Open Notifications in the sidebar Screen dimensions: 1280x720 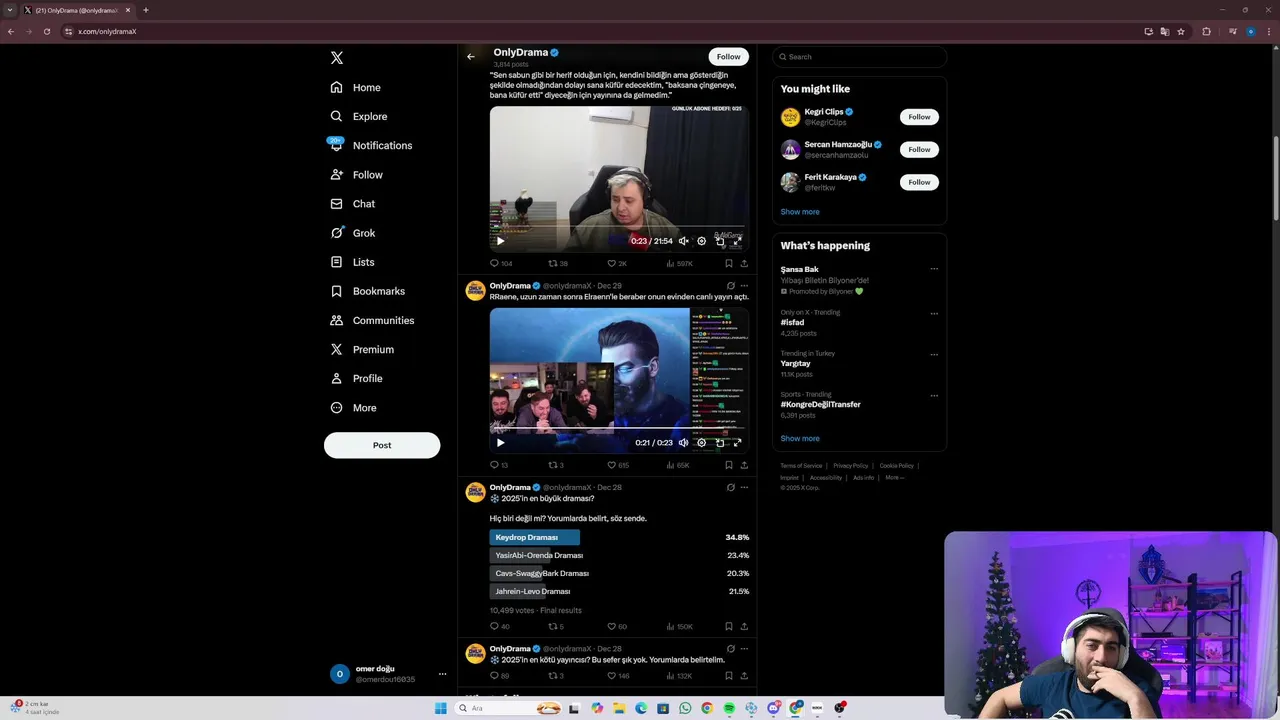tap(371, 145)
